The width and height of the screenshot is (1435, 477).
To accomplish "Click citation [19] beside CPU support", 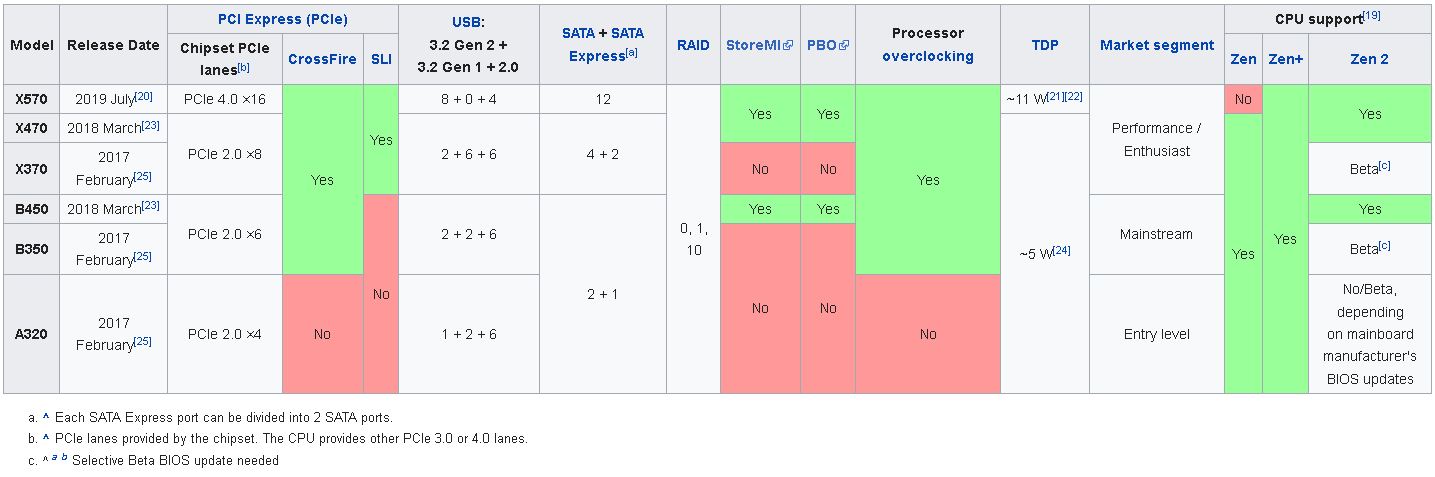I will click(x=1372, y=15).
